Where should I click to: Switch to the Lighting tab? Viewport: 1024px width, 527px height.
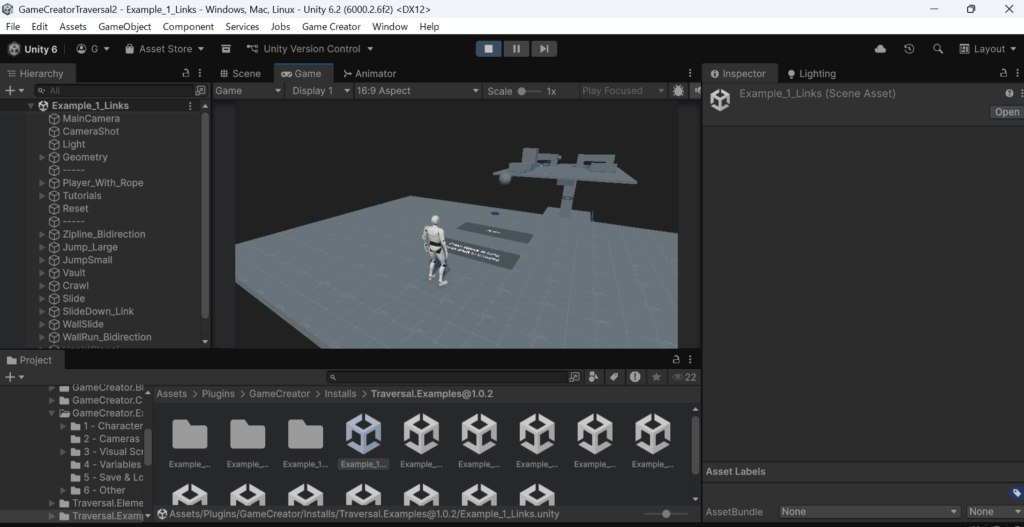810,74
